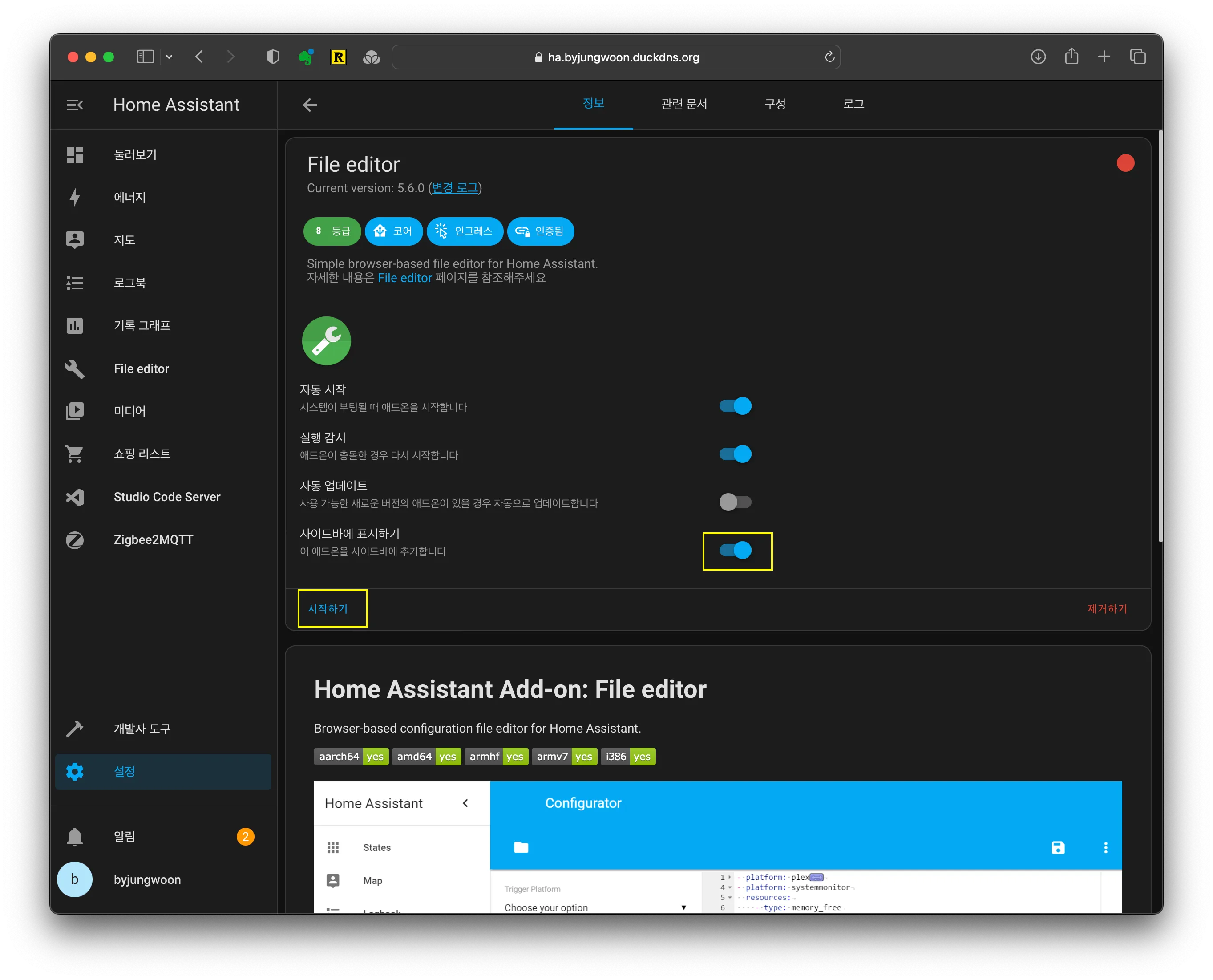This screenshot has width=1213, height=980.
Task: Collapse the Home Assistant sidebar menu icon
Action: [x=74, y=105]
